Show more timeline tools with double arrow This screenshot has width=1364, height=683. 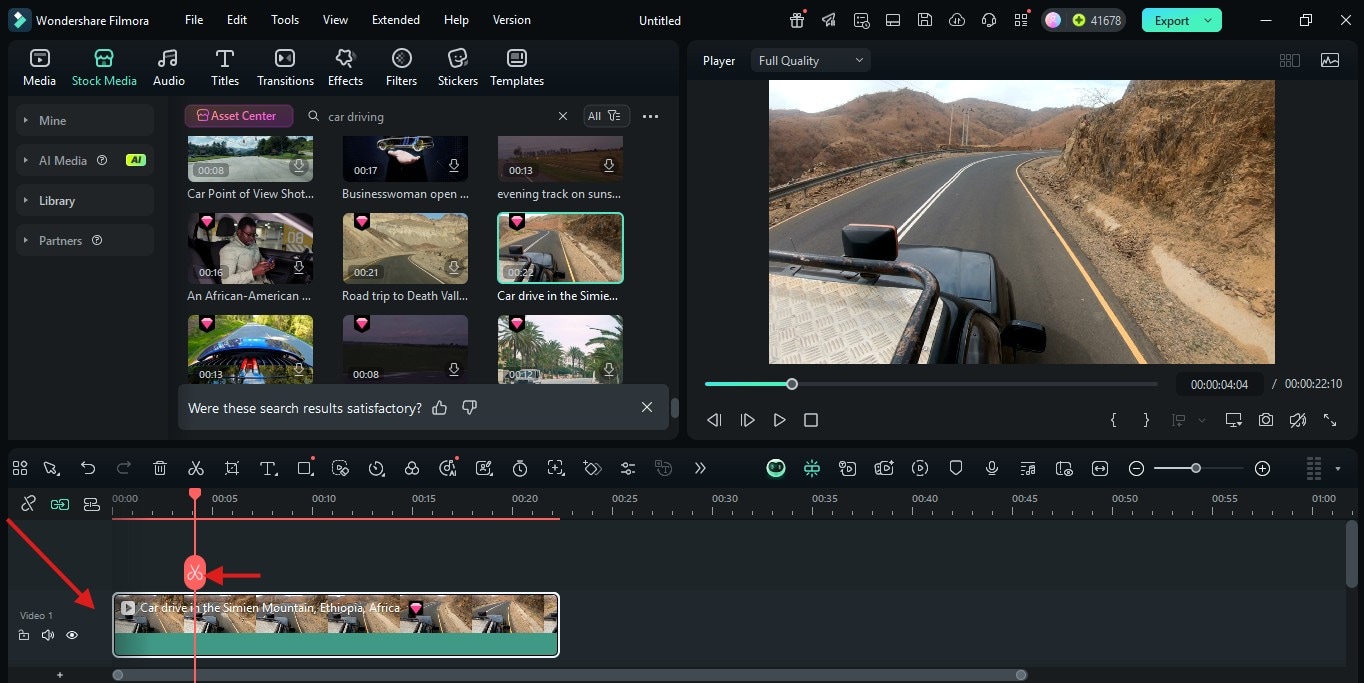pos(700,468)
